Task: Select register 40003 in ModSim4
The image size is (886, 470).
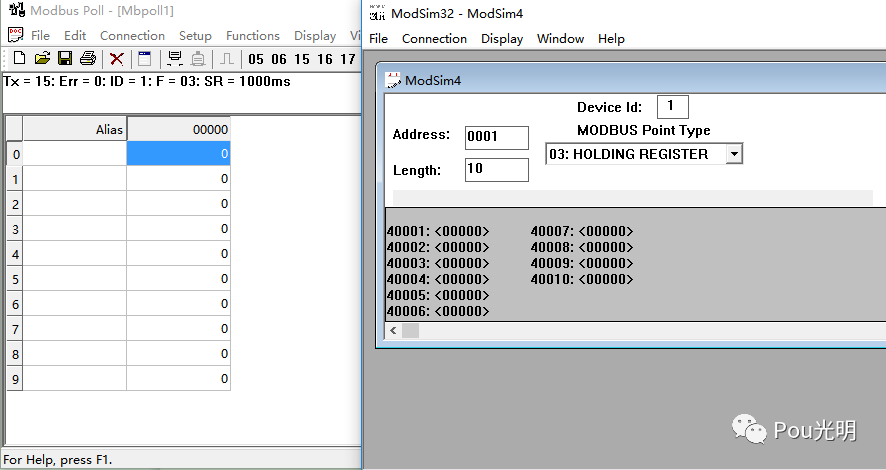Action: click(438, 263)
